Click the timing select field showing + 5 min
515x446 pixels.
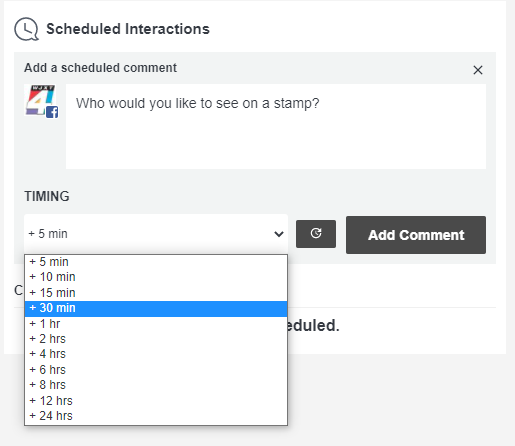coord(156,234)
